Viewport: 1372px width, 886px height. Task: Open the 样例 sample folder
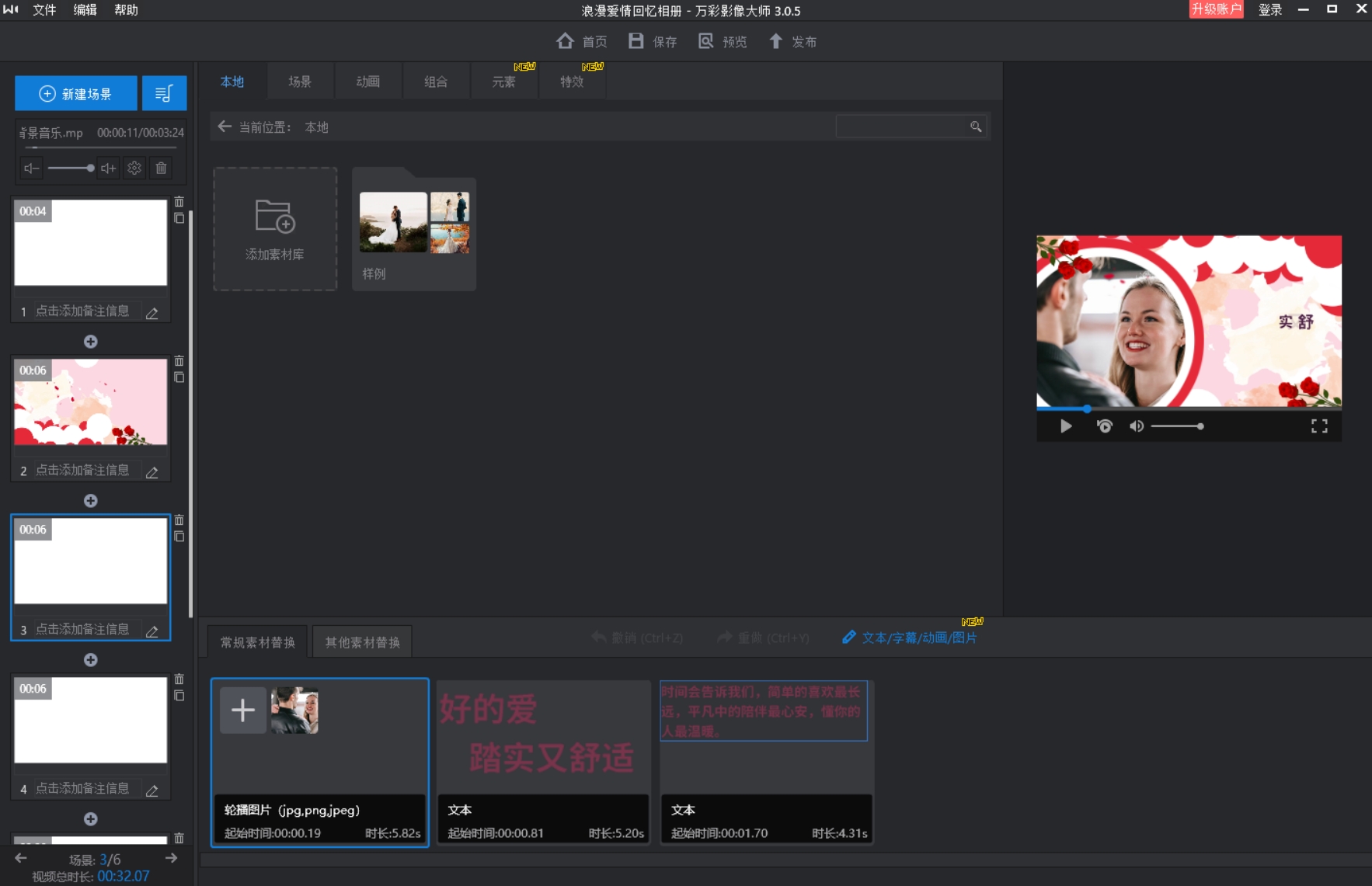(x=414, y=229)
